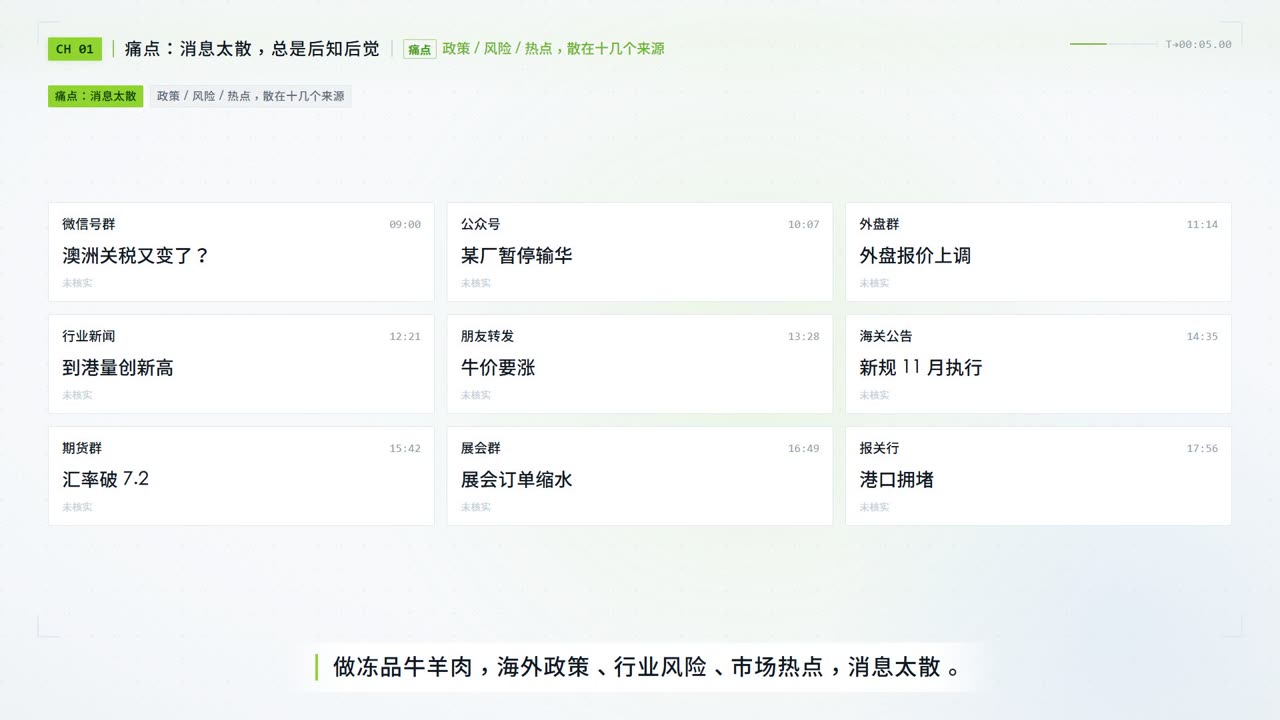Click the solid green "痛点：消息太散" chip

pos(96,96)
